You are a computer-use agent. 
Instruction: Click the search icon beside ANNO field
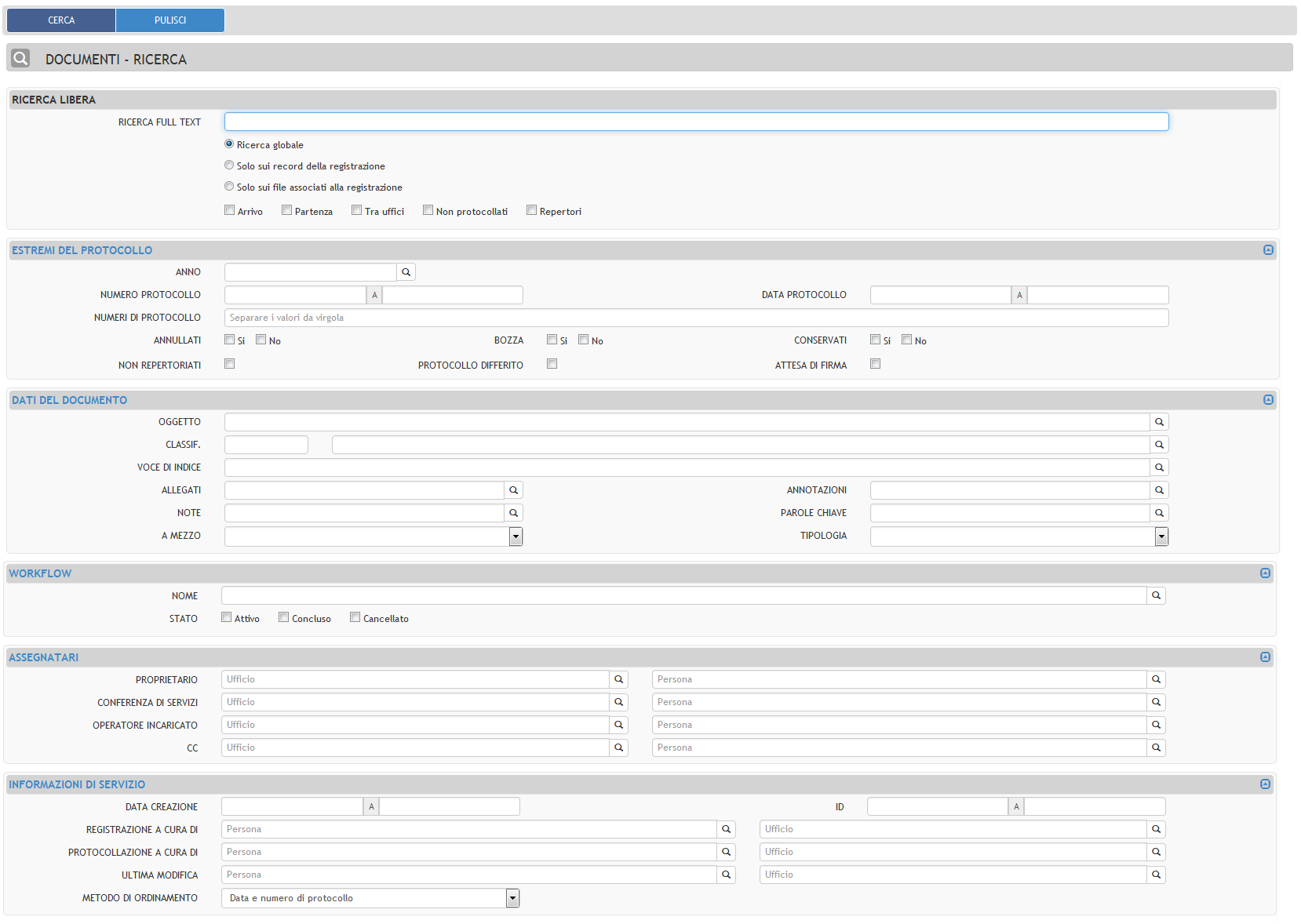pyautogui.click(x=406, y=272)
